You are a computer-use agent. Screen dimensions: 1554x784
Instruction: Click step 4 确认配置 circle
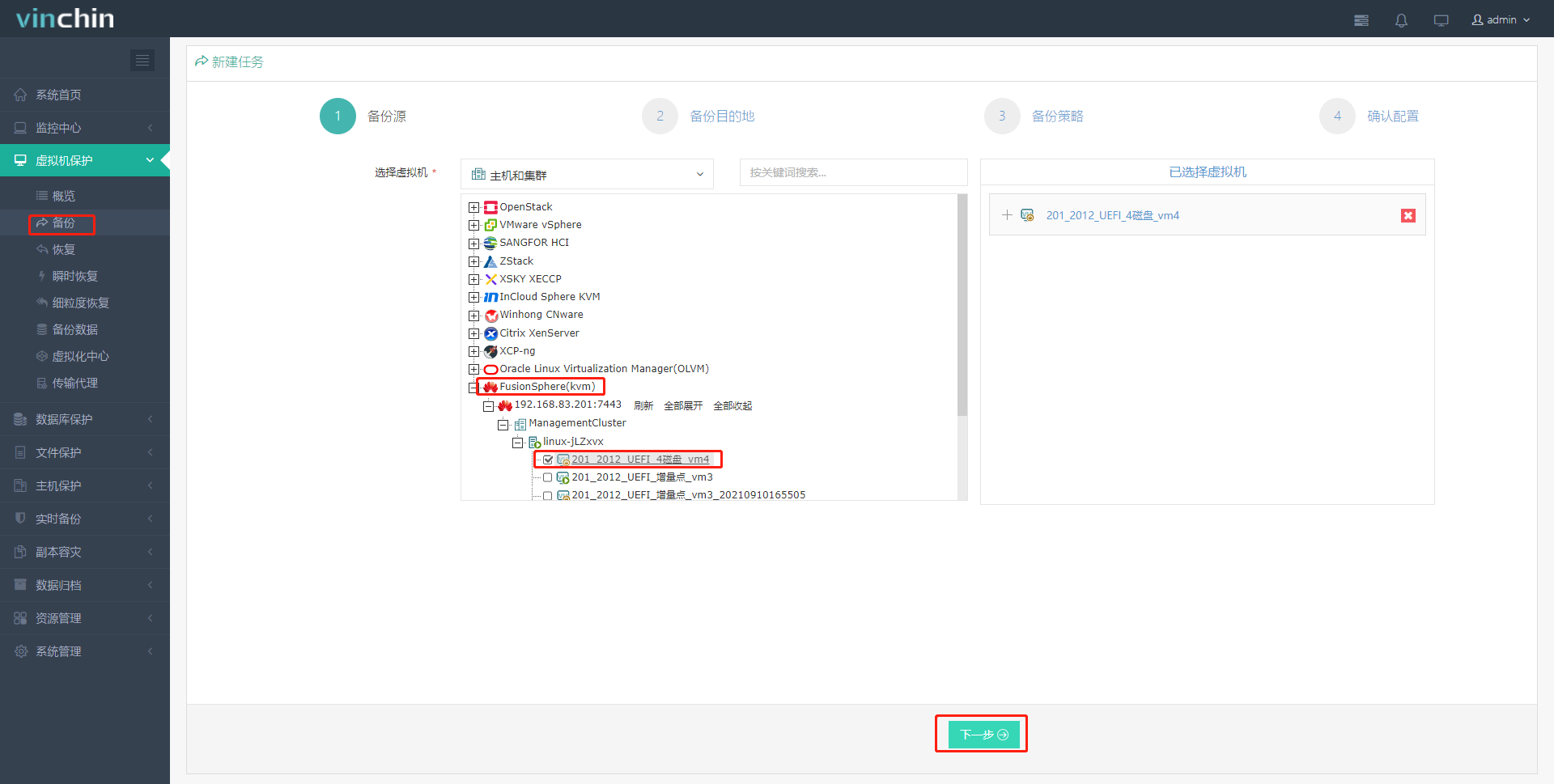[x=1337, y=116]
